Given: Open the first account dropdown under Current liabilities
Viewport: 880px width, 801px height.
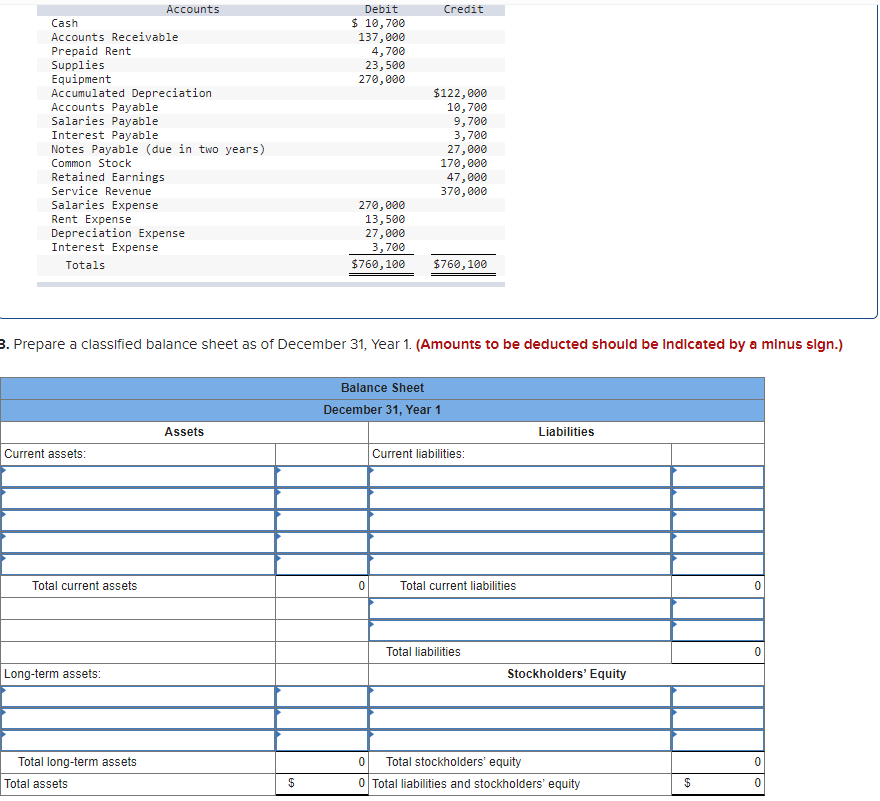Looking at the screenshot, I should point(520,477).
